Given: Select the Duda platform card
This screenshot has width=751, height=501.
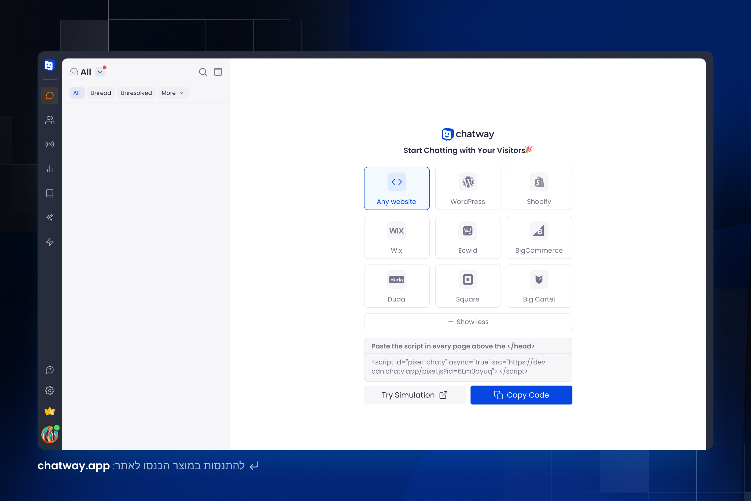Looking at the screenshot, I should pyautogui.click(x=397, y=286).
